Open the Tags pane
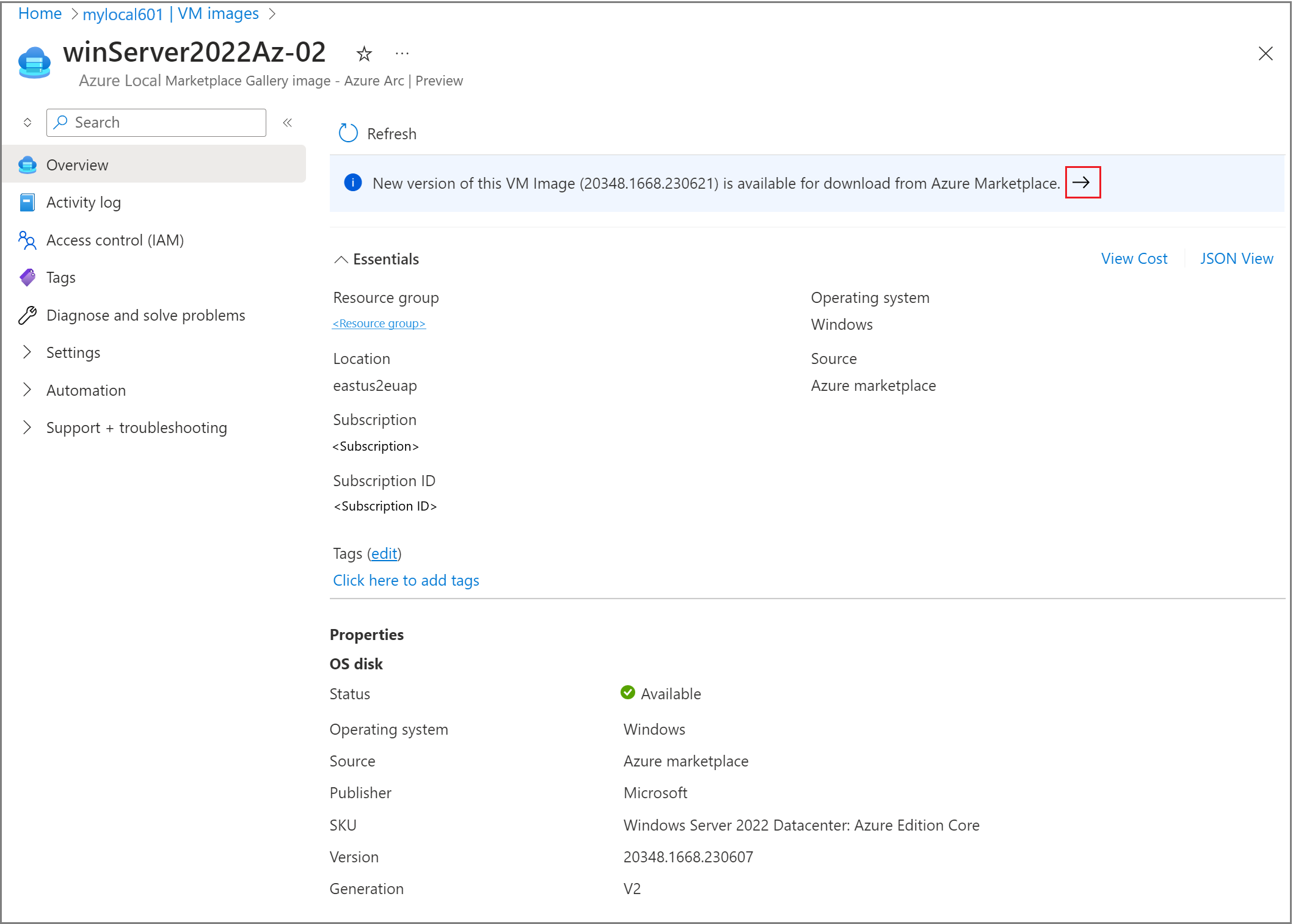This screenshot has width=1293, height=924. tap(61, 277)
